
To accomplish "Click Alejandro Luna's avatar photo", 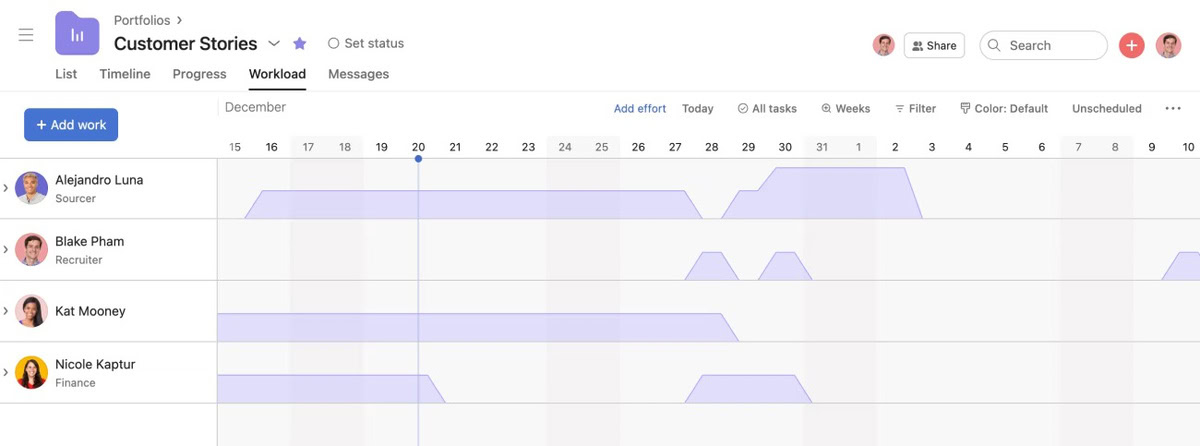I will pyautogui.click(x=32, y=188).
